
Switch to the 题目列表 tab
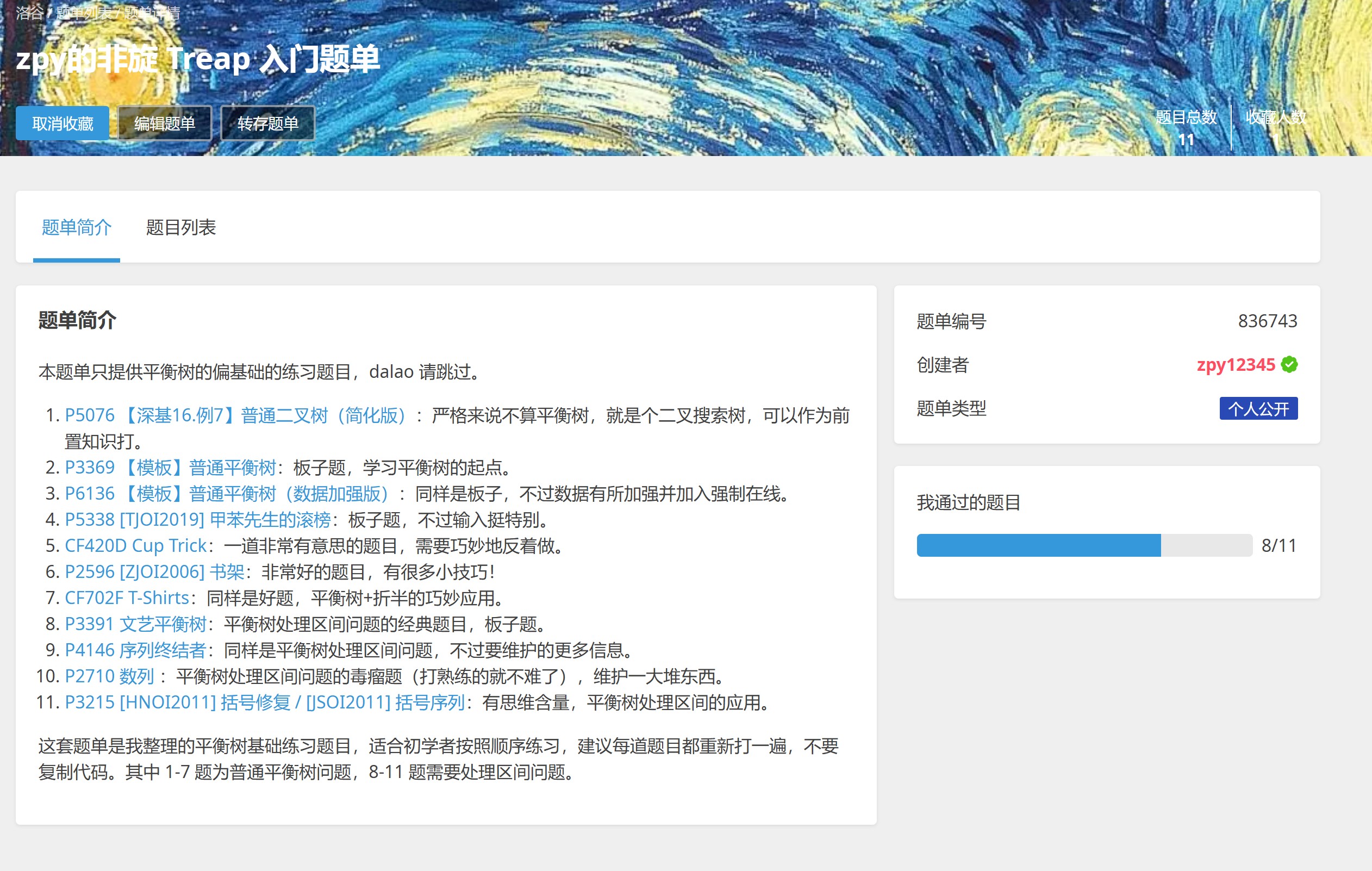(x=180, y=227)
